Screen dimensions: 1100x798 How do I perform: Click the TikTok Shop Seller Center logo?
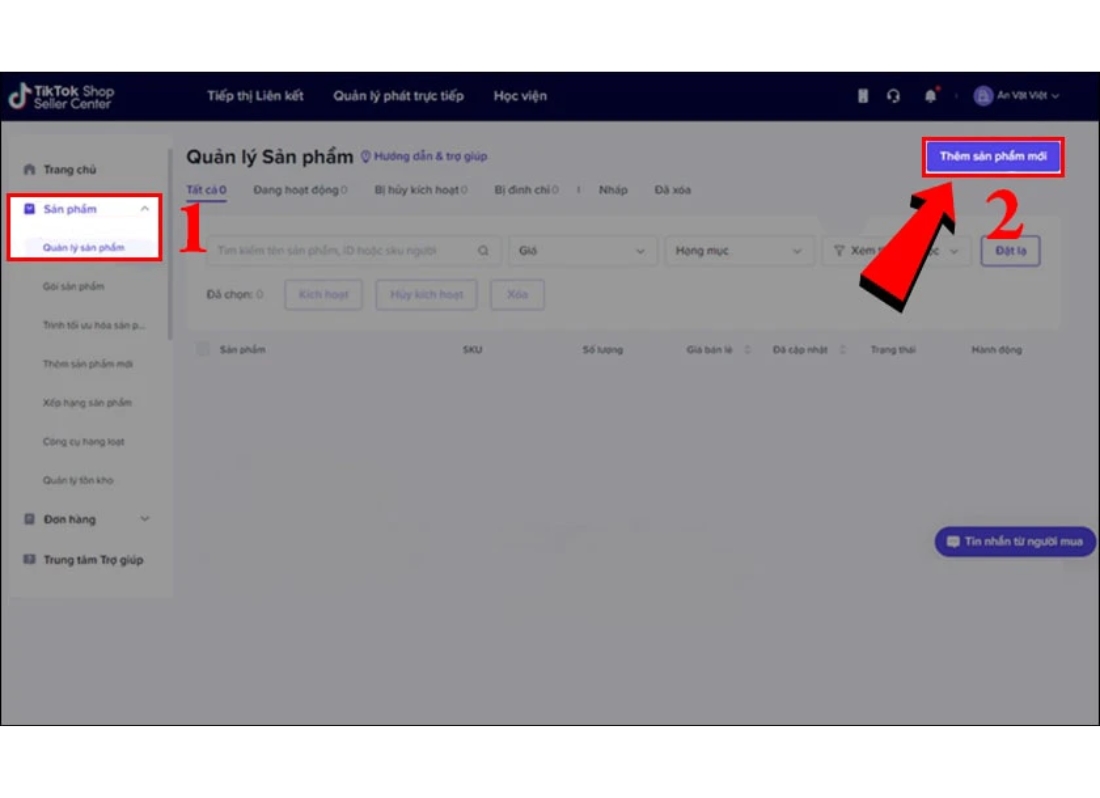point(61,96)
